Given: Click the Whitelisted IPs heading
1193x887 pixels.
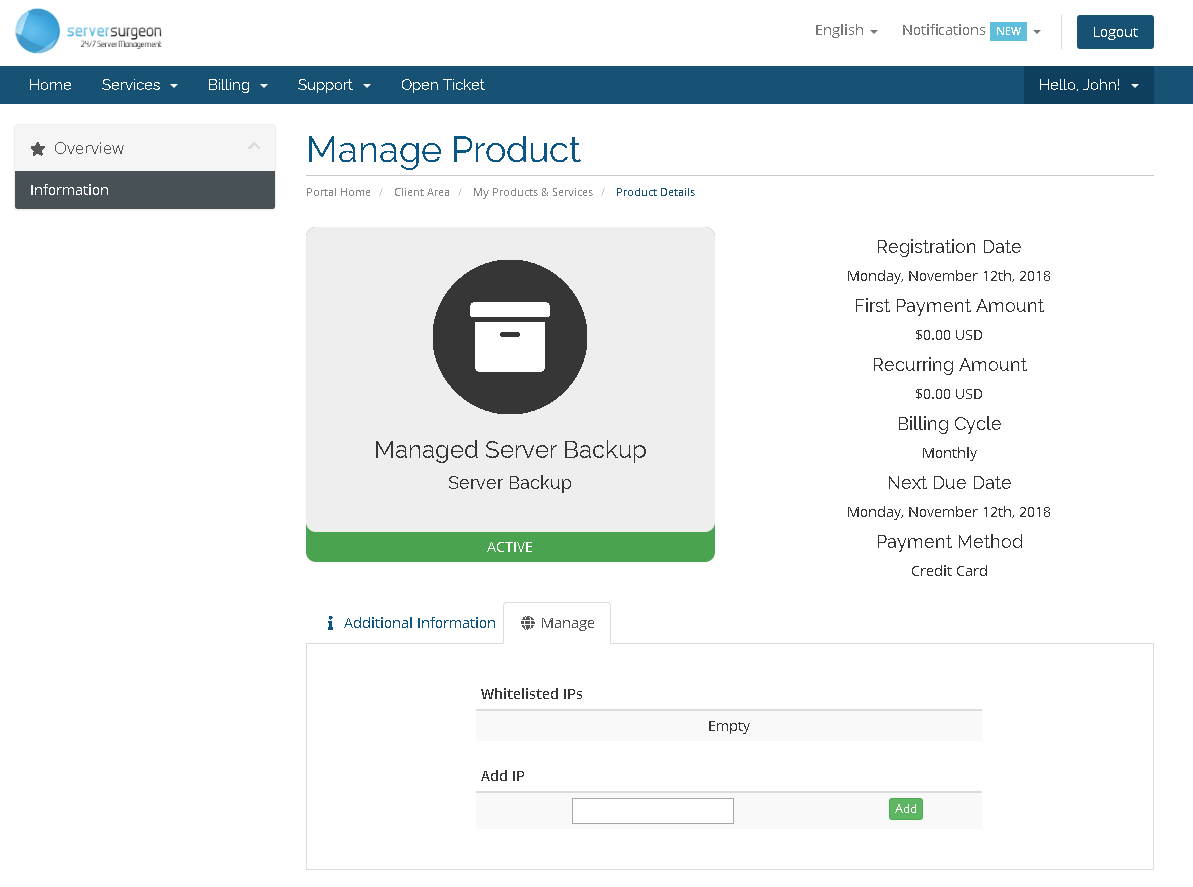Looking at the screenshot, I should pos(531,694).
